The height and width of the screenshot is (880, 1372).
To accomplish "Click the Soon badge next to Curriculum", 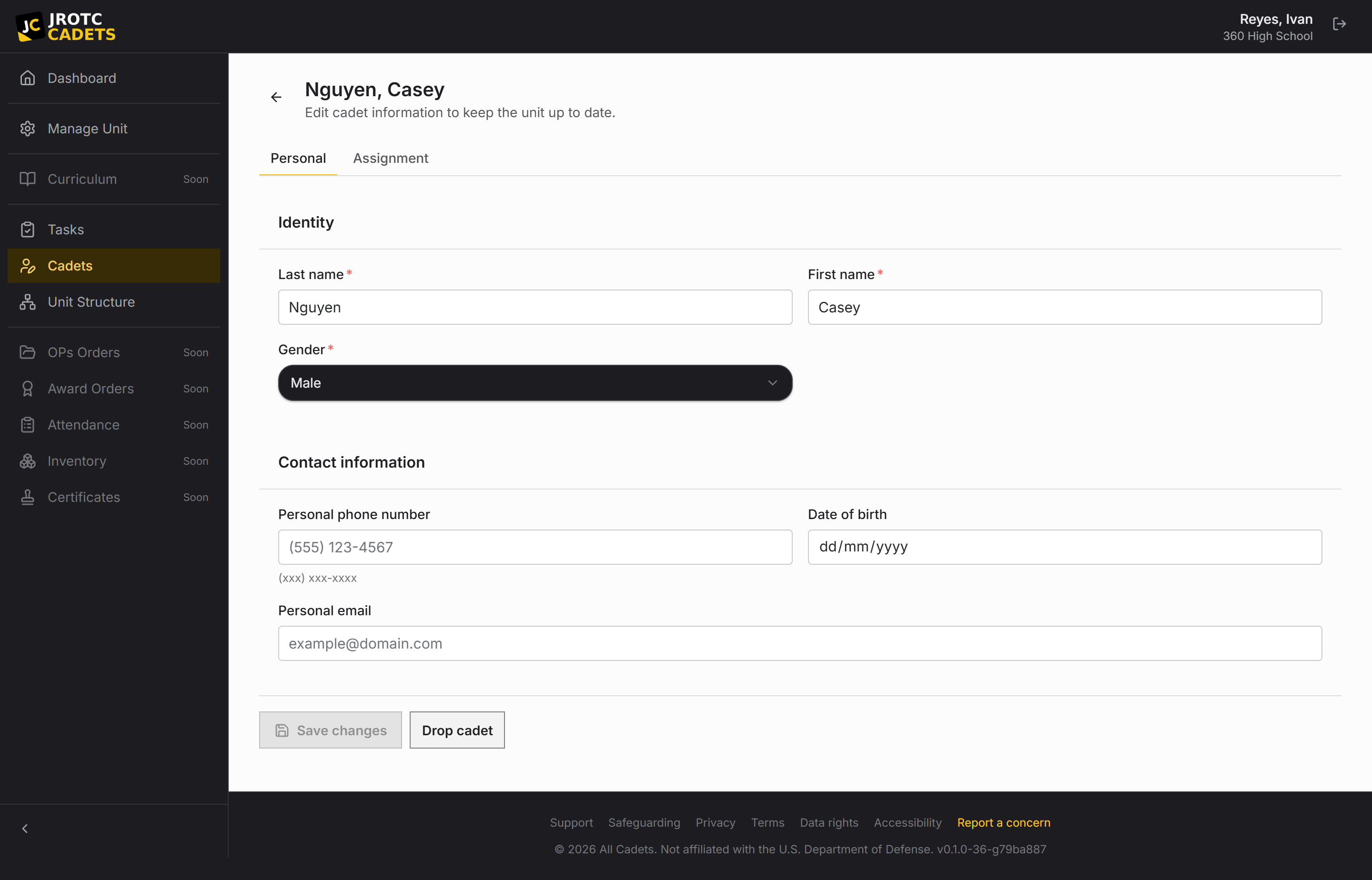I will click(x=195, y=179).
